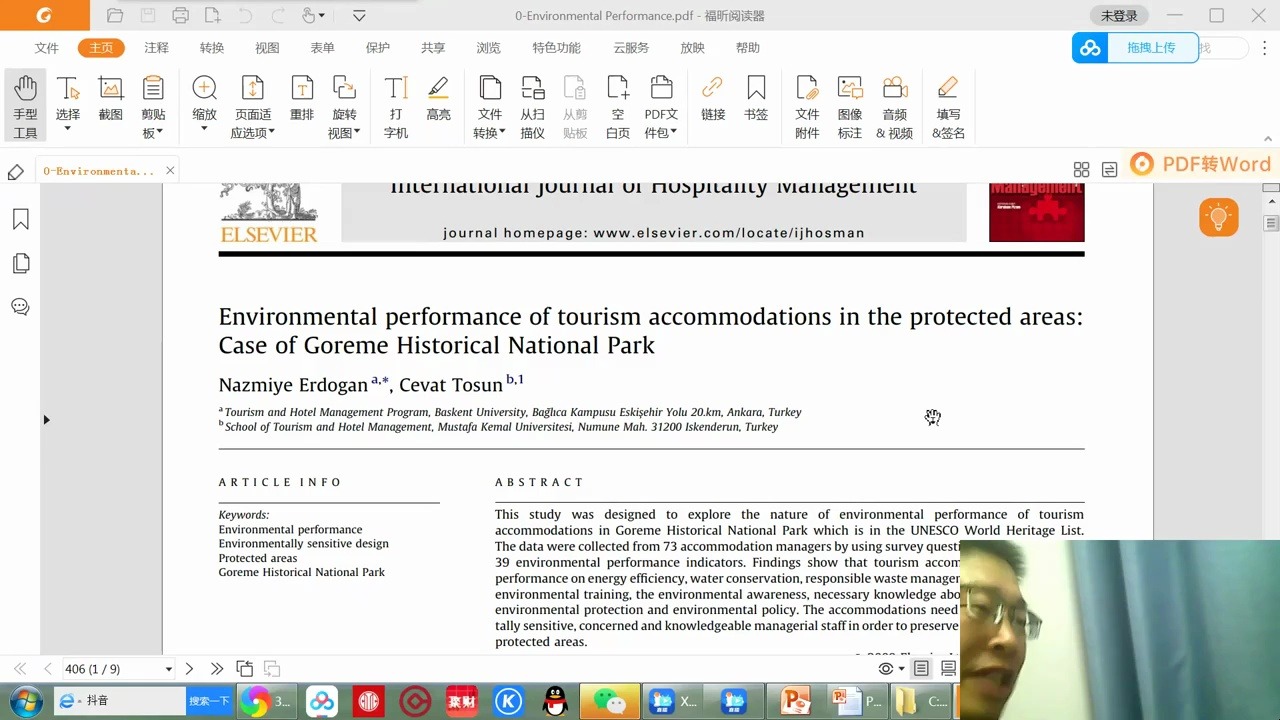The height and width of the screenshot is (720, 1280).
Task: Open the comments panel in left sidebar
Action: pyautogui.click(x=20, y=307)
